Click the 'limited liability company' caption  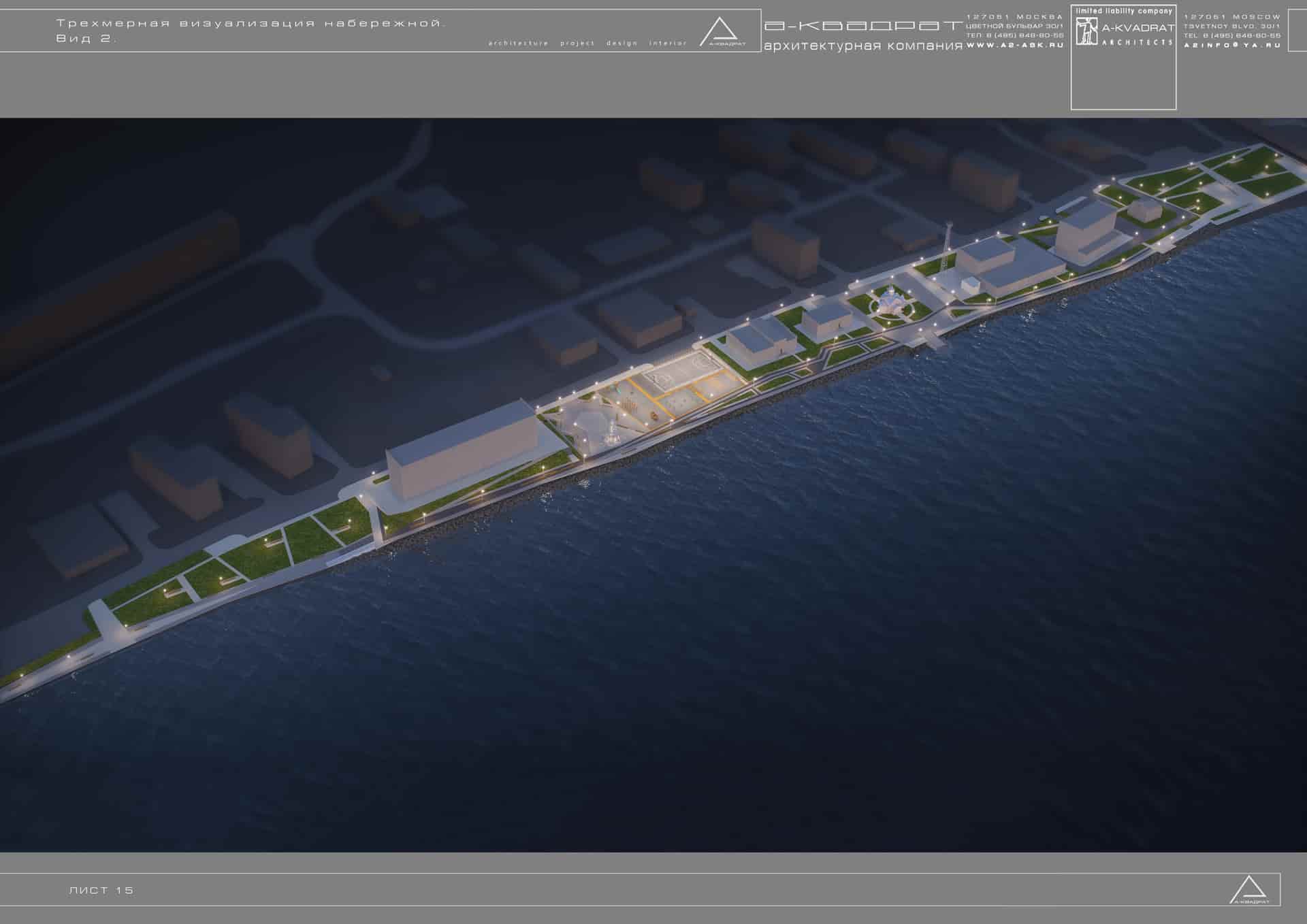1124,11
